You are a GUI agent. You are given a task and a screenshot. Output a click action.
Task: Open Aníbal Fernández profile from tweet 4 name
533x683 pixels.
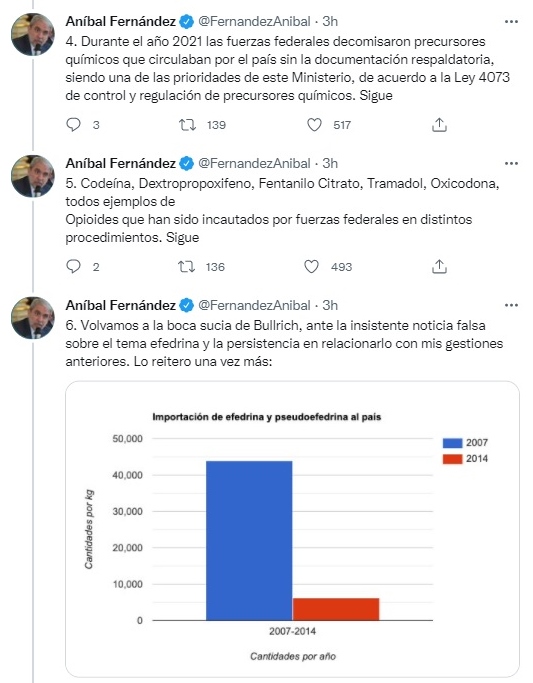[121, 21]
